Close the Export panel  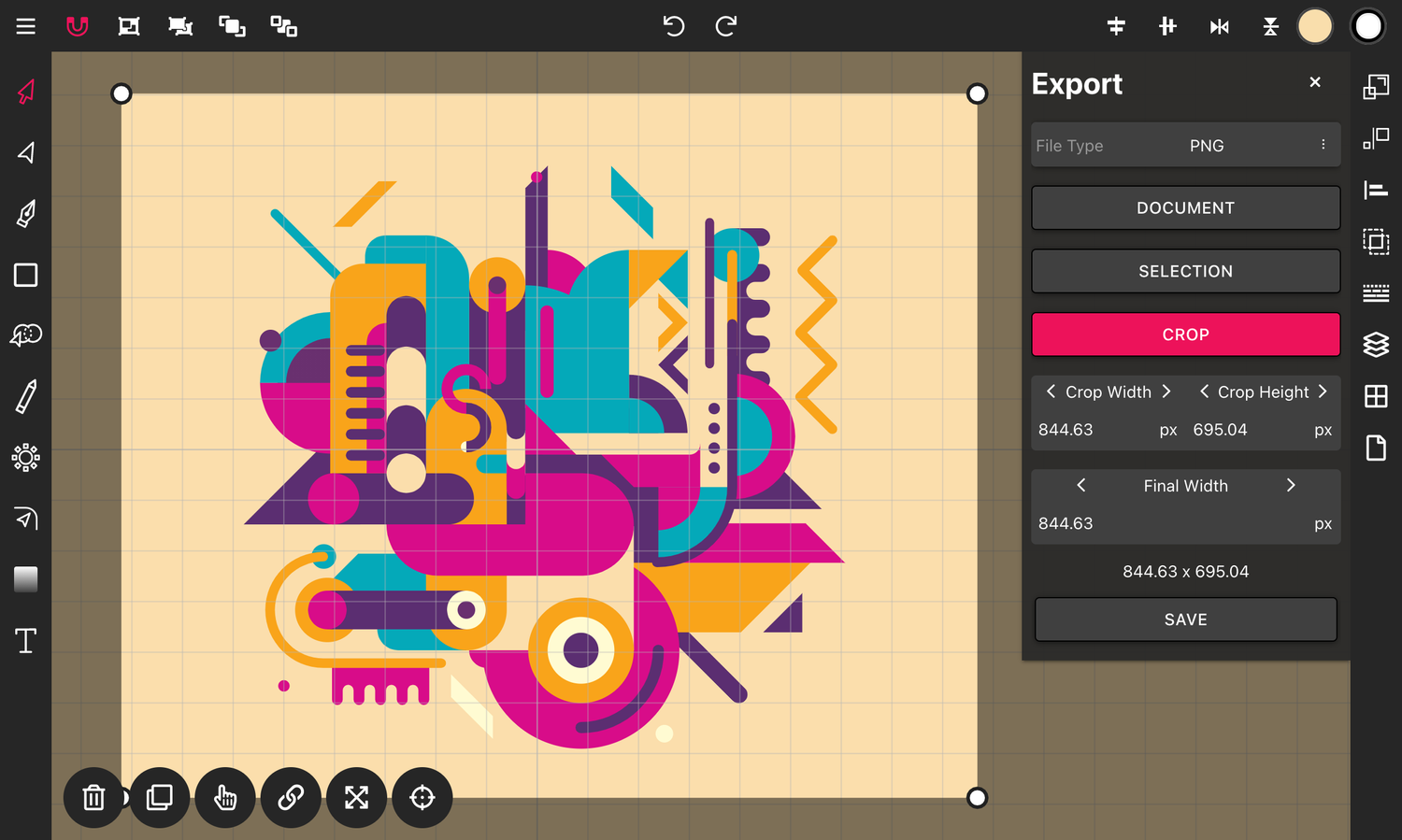(x=1315, y=82)
